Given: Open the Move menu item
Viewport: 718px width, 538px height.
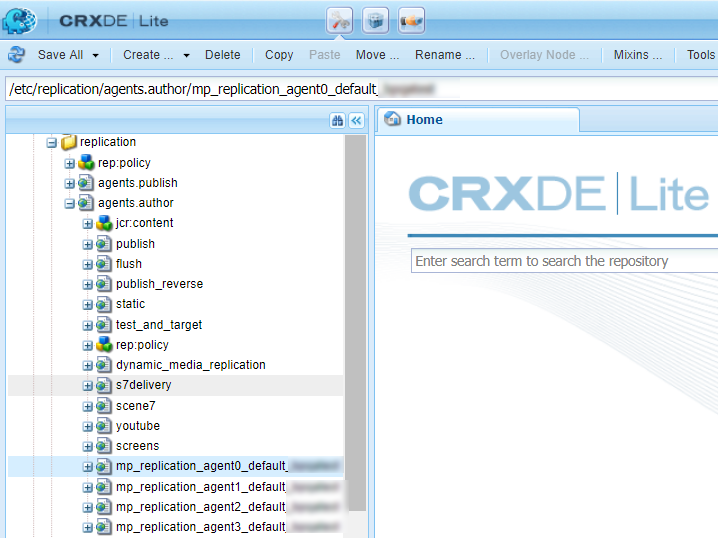Looking at the screenshot, I should 378,54.
